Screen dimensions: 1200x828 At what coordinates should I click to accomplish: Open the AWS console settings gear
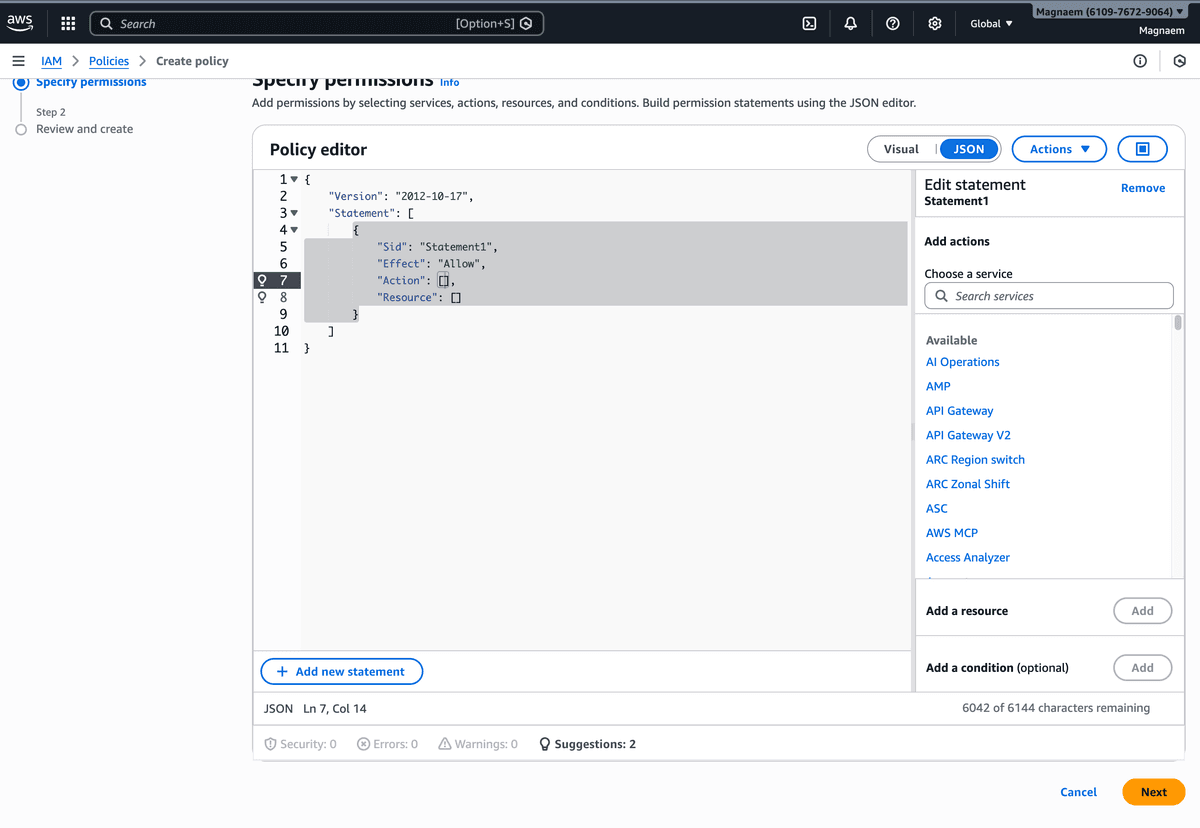(x=934, y=22)
